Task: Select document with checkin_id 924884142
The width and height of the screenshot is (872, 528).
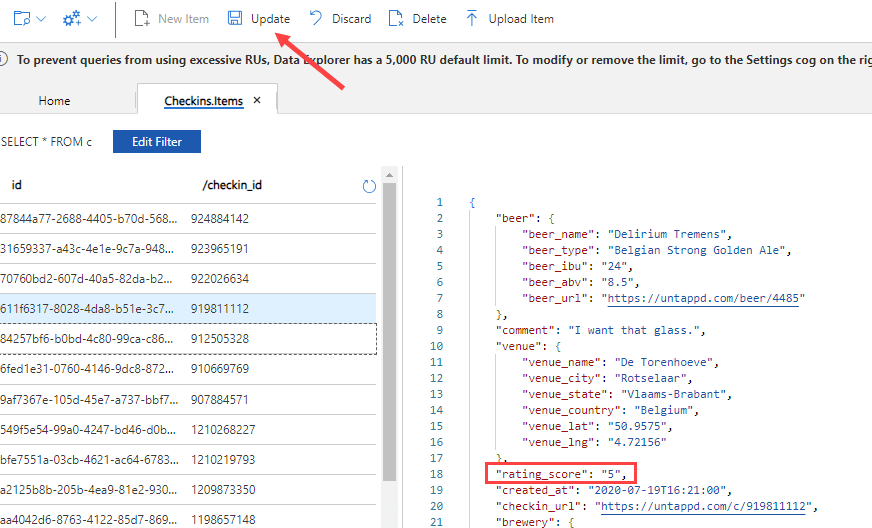Action: (220, 218)
